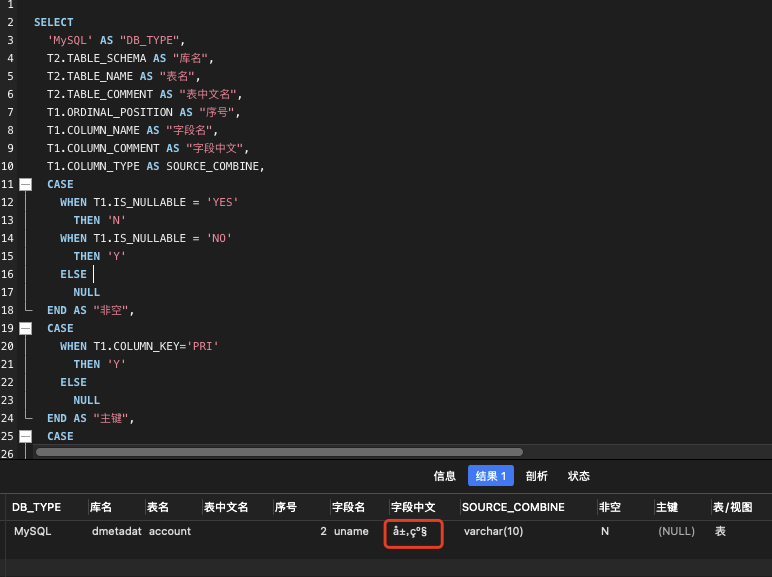
Task: Select the N cell under 非空
Action: pos(605,531)
